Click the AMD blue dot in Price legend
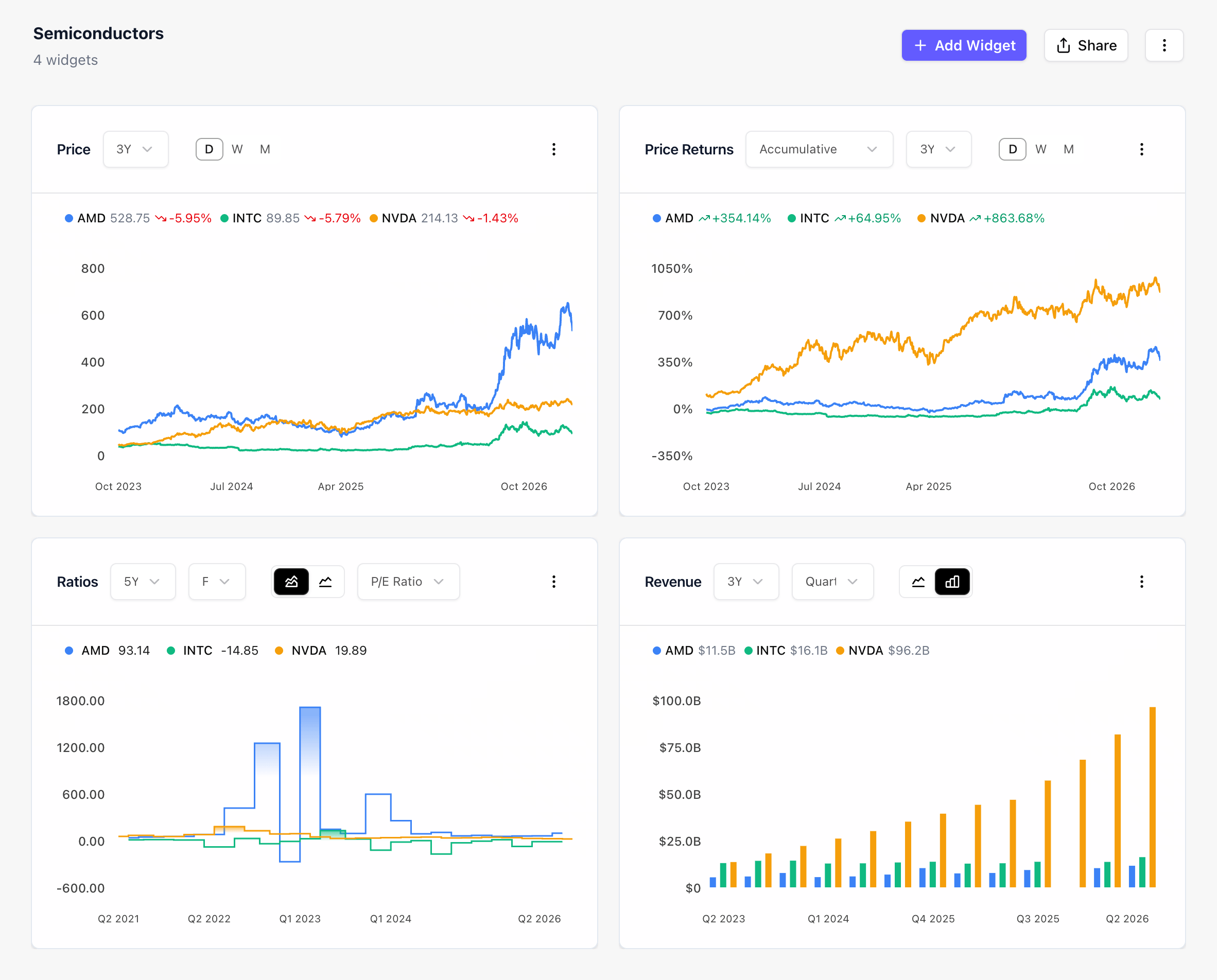 (69, 218)
